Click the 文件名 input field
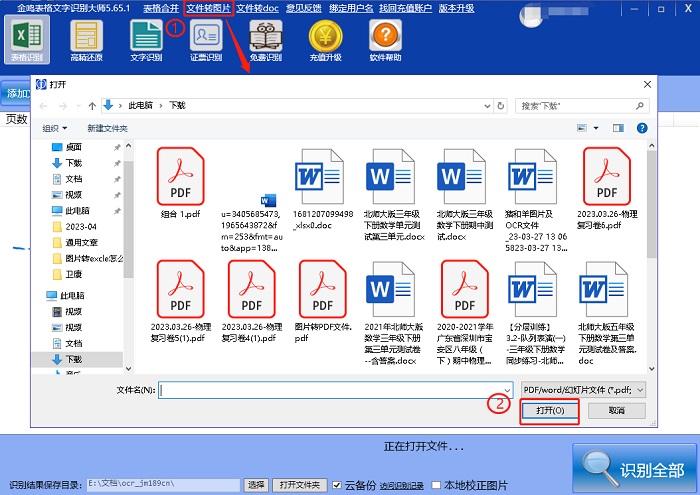Image resolution: width=700 pixels, height=495 pixels. click(x=330, y=389)
